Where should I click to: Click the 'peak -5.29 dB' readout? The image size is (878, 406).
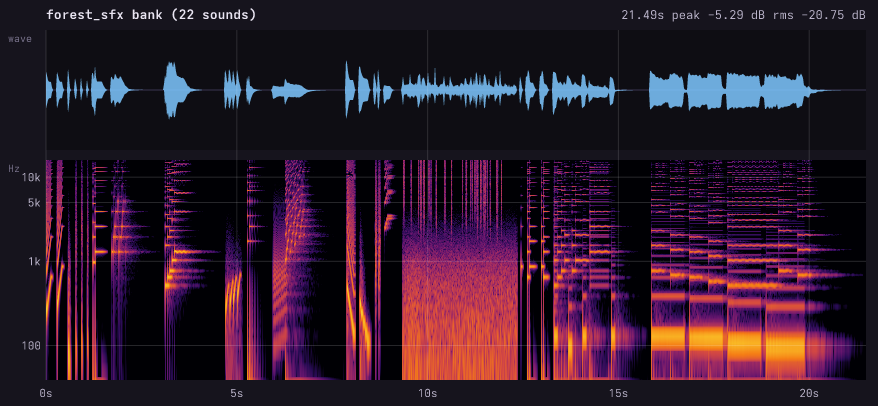tap(717, 15)
